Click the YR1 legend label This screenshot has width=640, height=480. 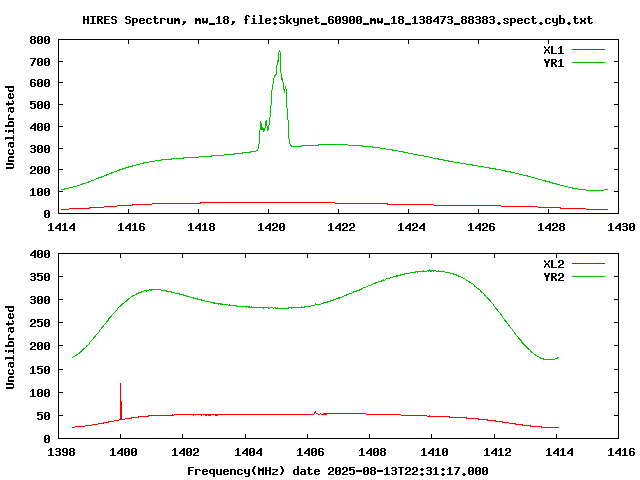coord(553,63)
